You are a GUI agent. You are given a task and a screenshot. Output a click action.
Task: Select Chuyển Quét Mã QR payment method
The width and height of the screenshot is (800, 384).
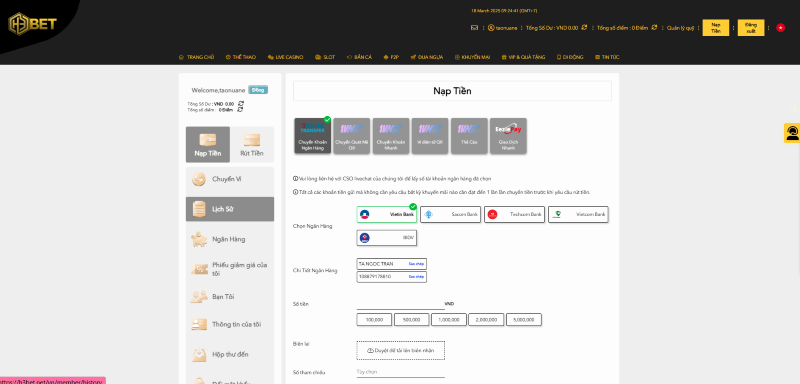(x=352, y=136)
